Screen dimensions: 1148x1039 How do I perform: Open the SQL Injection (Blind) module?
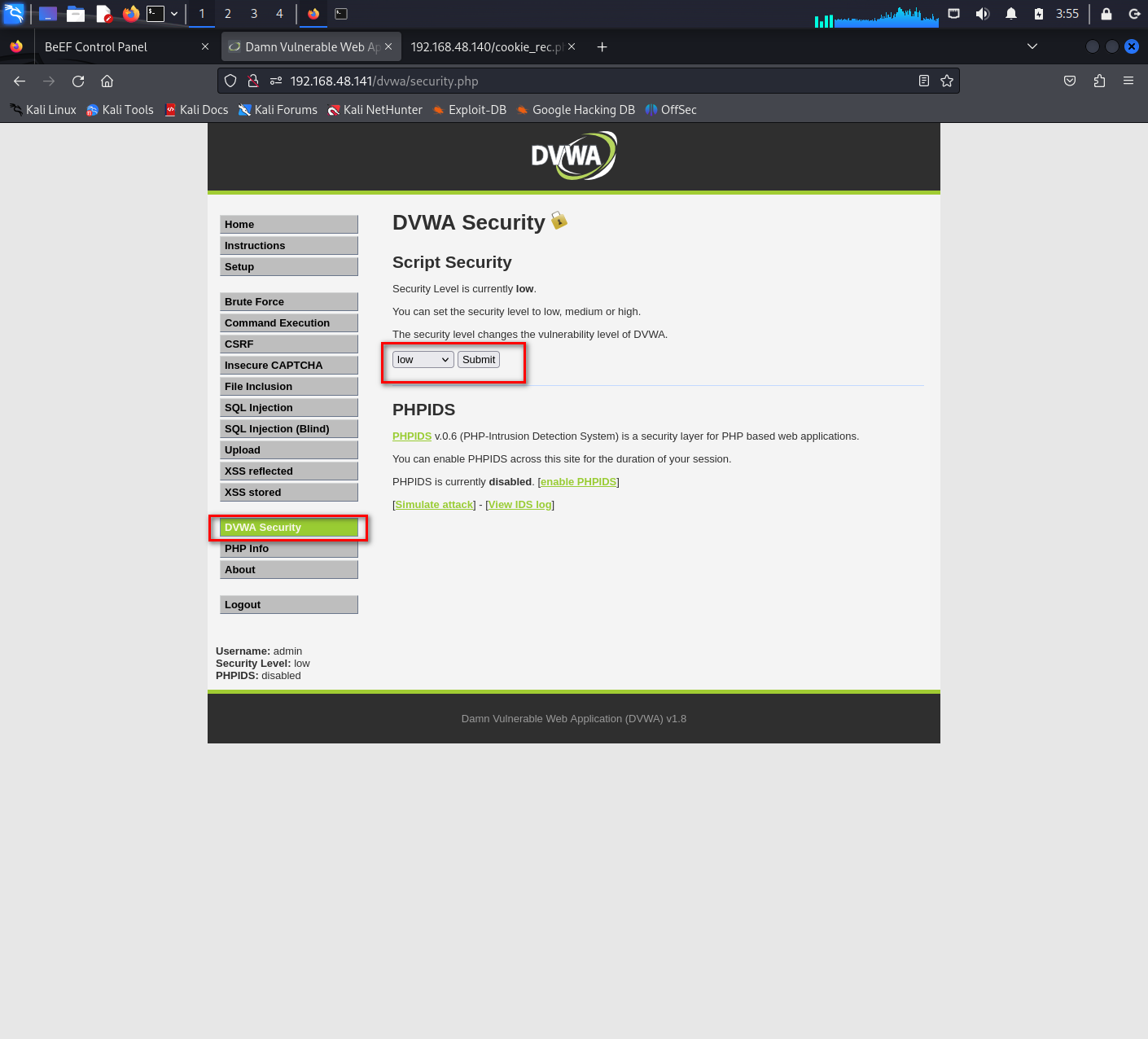tap(289, 429)
